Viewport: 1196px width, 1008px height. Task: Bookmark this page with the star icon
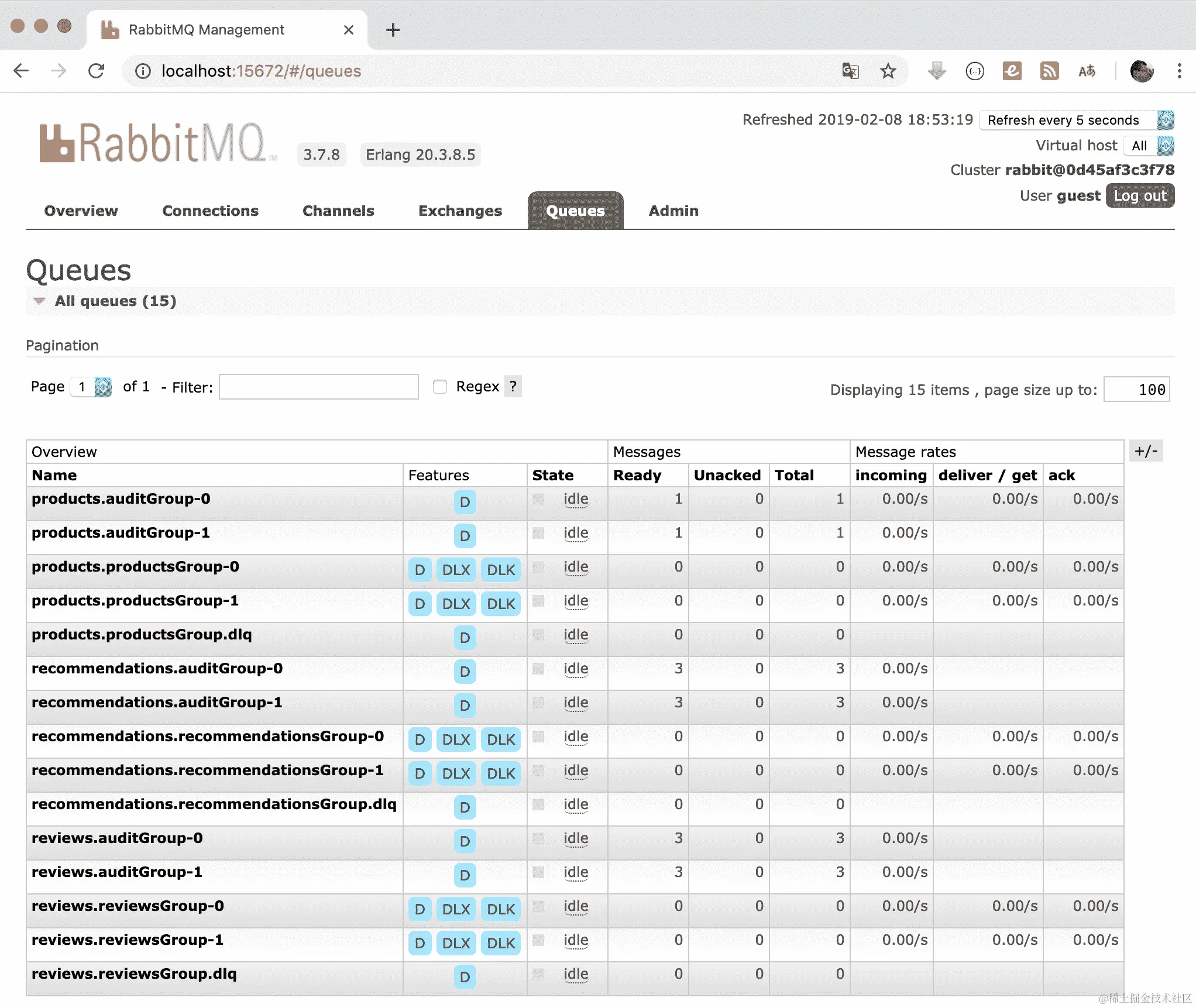(x=888, y=71)
